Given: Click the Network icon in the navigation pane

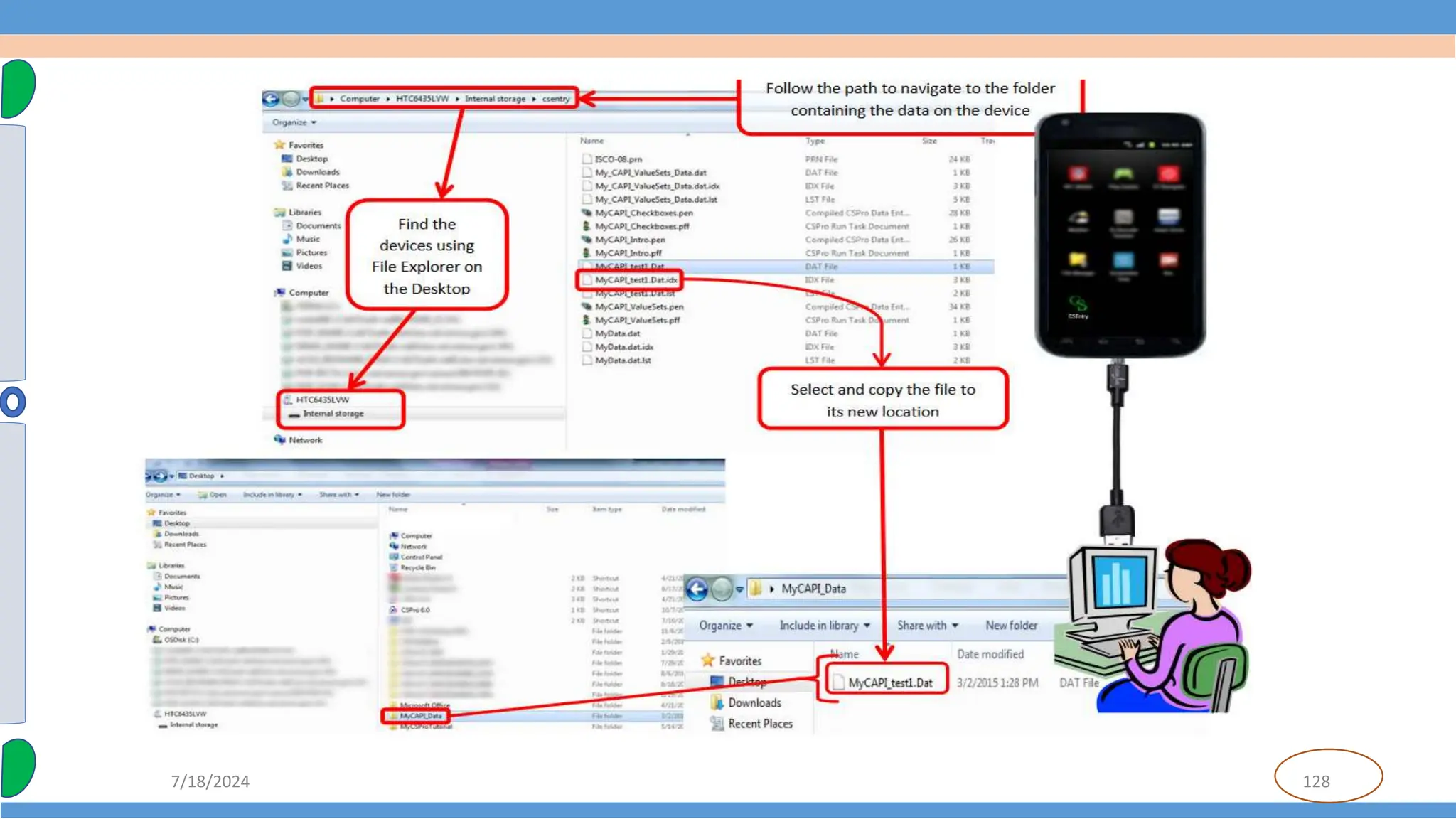Looking at the screenshot, I should click(280, 440).
